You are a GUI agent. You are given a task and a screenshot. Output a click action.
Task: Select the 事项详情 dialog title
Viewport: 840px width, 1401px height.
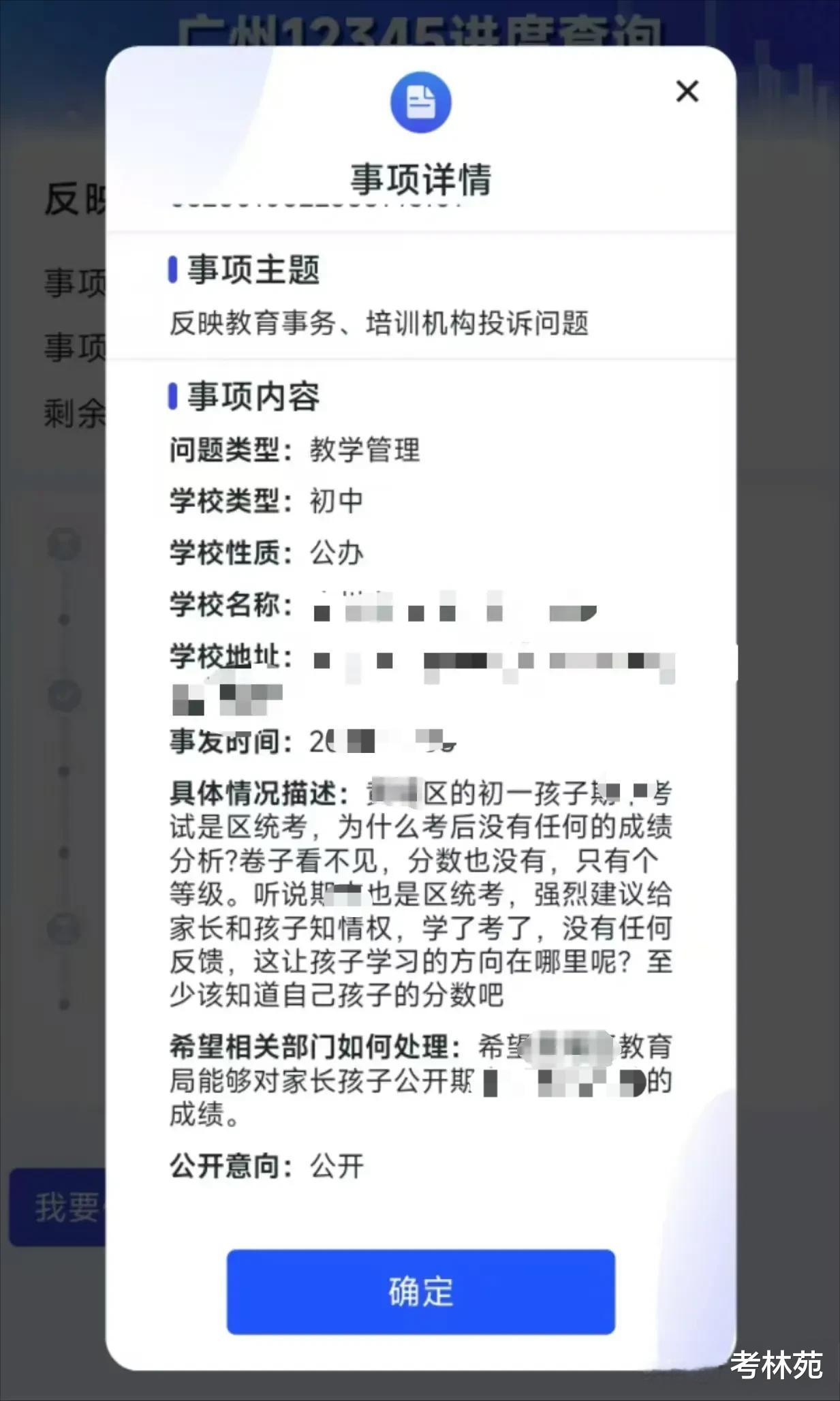click(420, 179)
